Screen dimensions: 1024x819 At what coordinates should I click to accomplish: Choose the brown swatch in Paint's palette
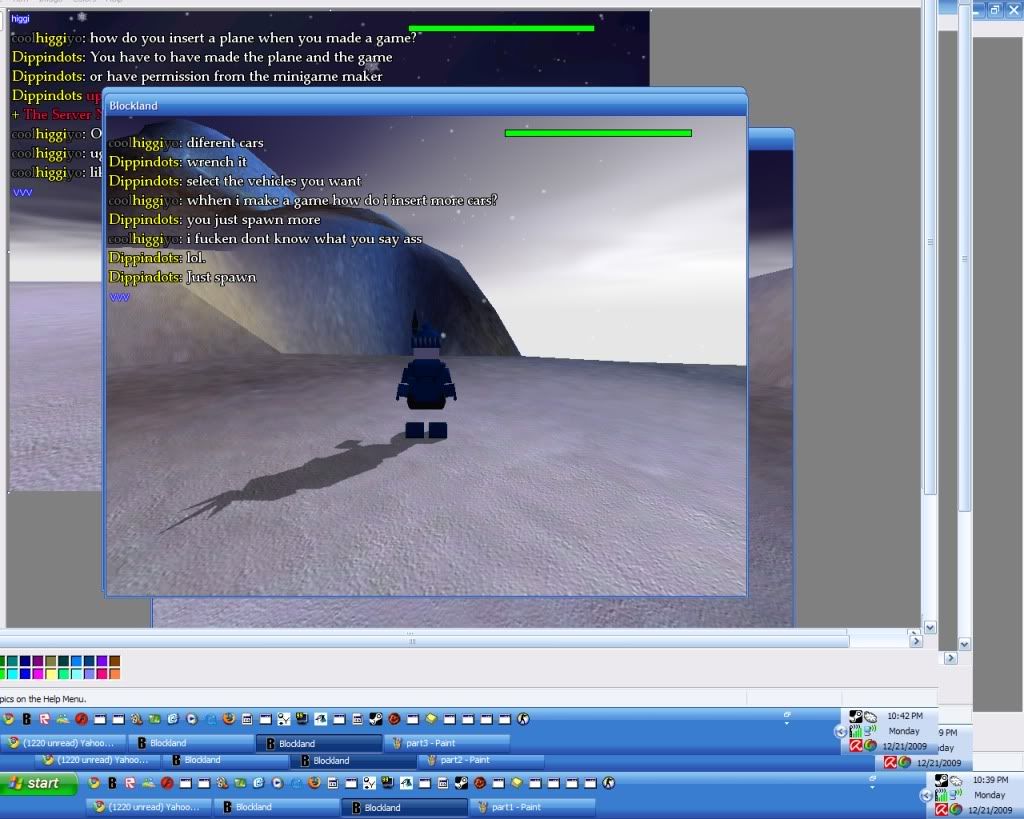(114, 661)
